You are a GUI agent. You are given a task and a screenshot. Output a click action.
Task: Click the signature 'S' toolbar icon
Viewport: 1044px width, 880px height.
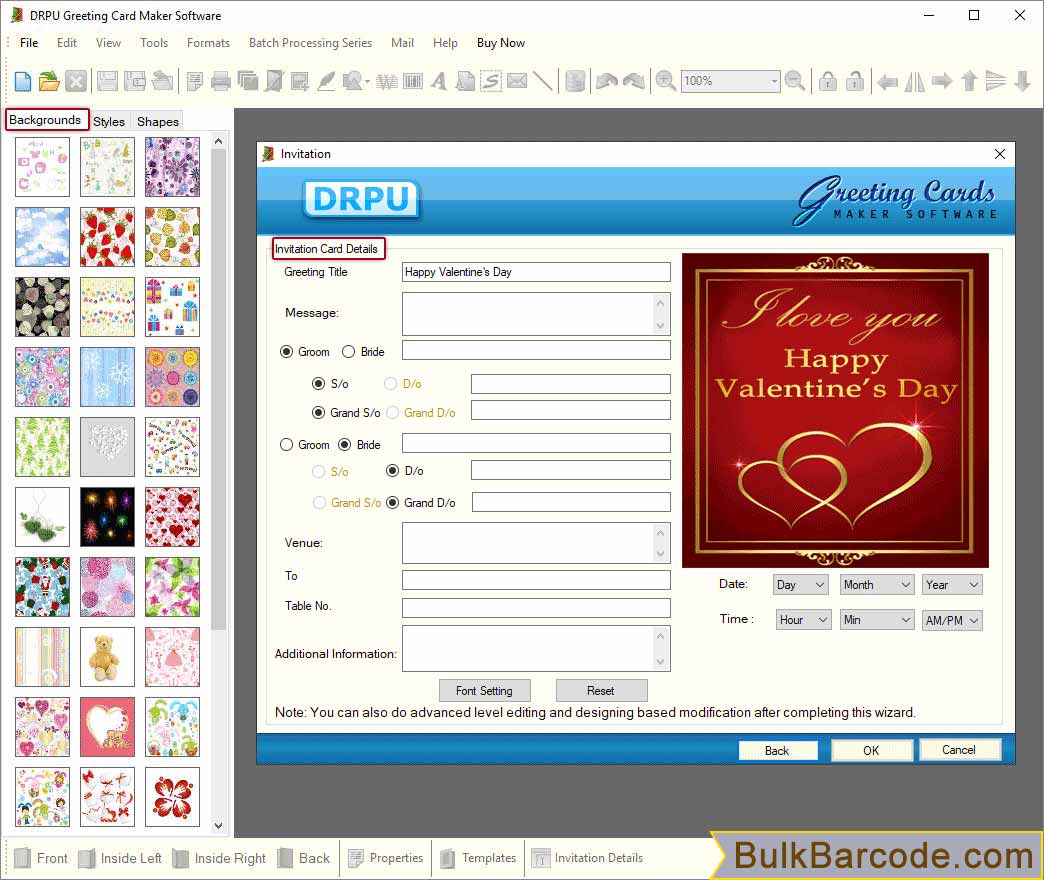491,81
